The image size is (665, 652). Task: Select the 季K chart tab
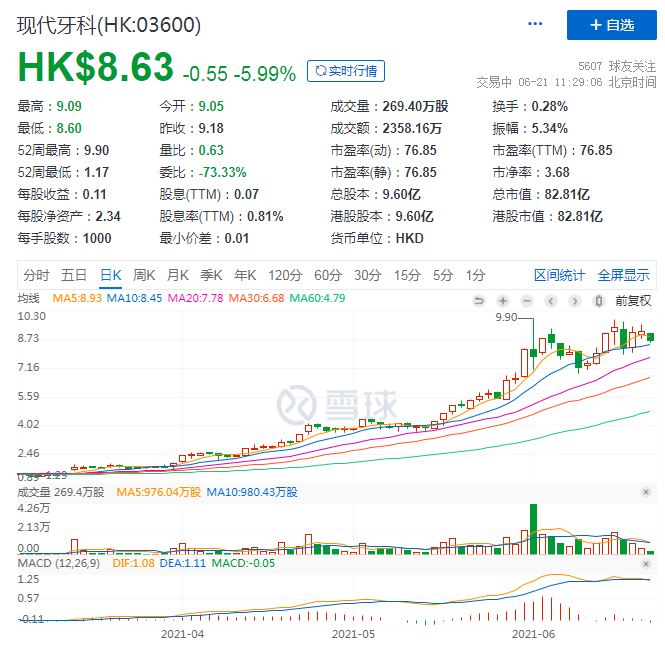[211, 275]
